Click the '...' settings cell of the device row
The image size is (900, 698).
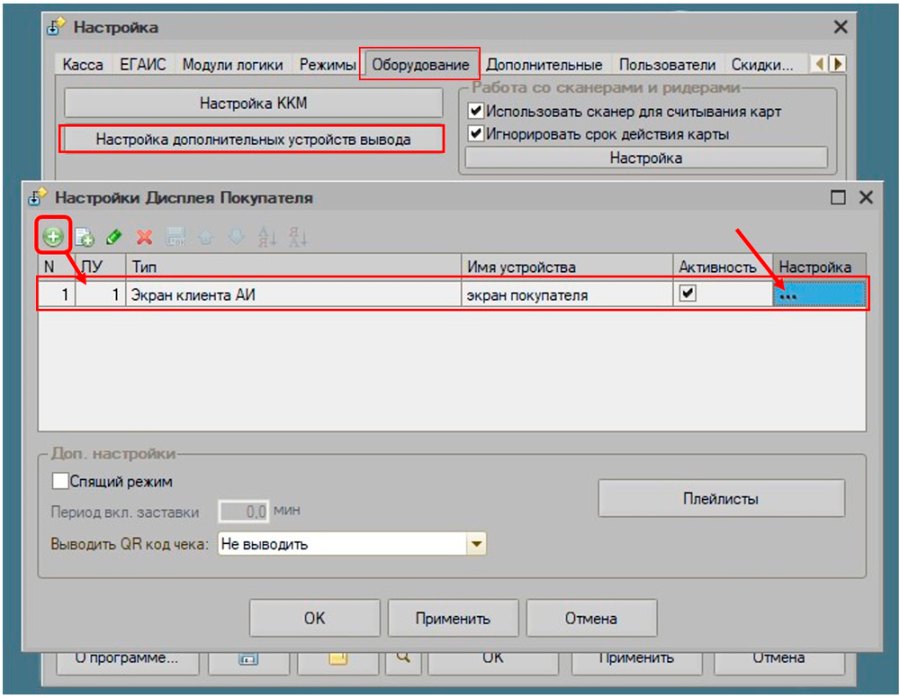point(819,295)
